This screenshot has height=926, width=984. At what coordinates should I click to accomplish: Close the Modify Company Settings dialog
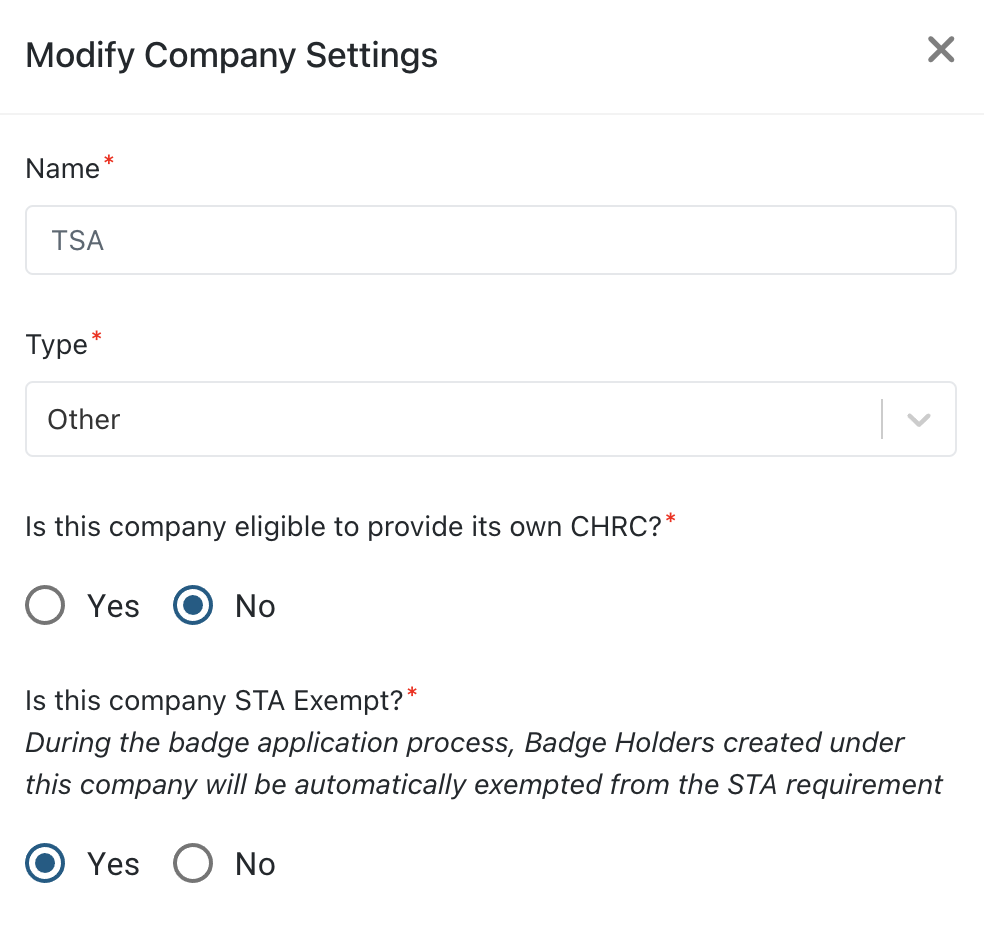point(941,50)
